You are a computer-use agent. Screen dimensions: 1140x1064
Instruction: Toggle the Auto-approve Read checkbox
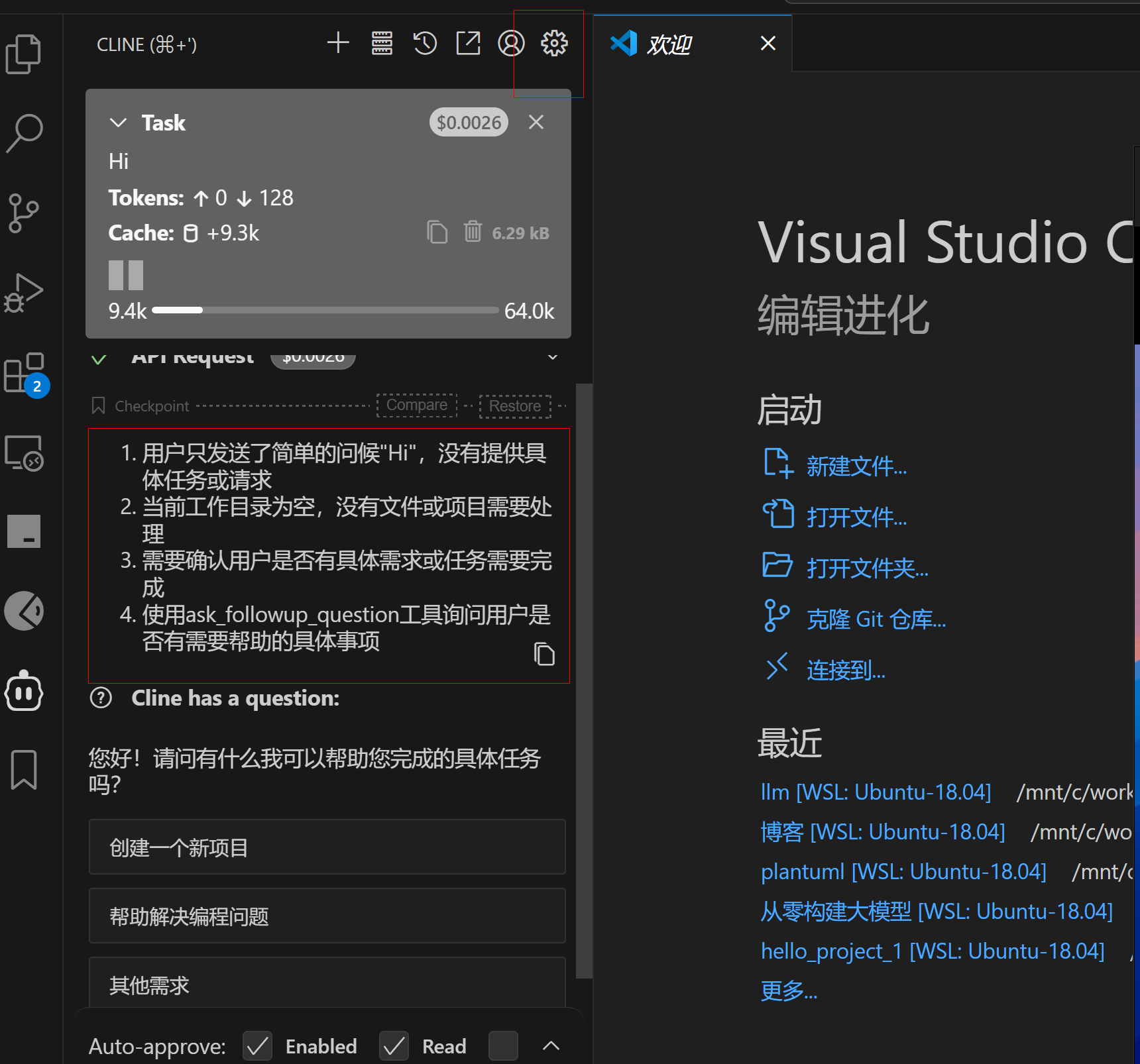394,1046
